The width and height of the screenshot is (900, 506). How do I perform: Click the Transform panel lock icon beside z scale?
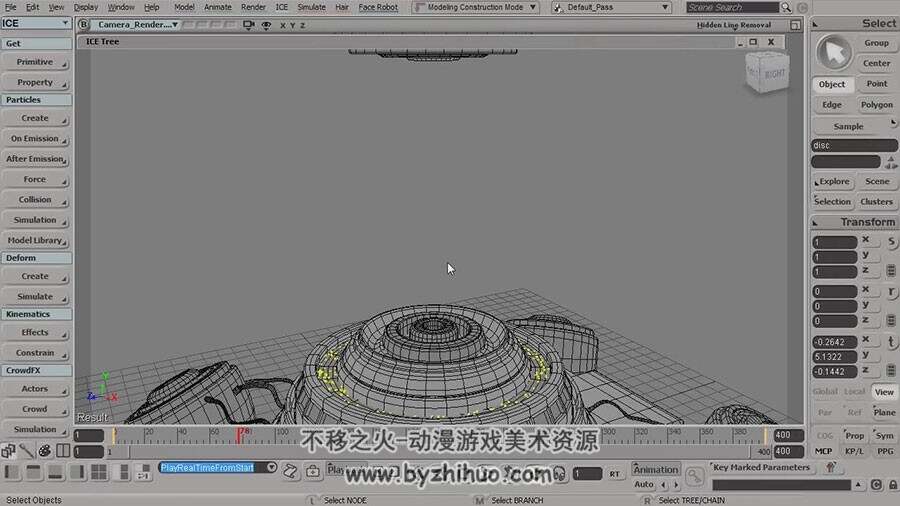tap(891, 271)
